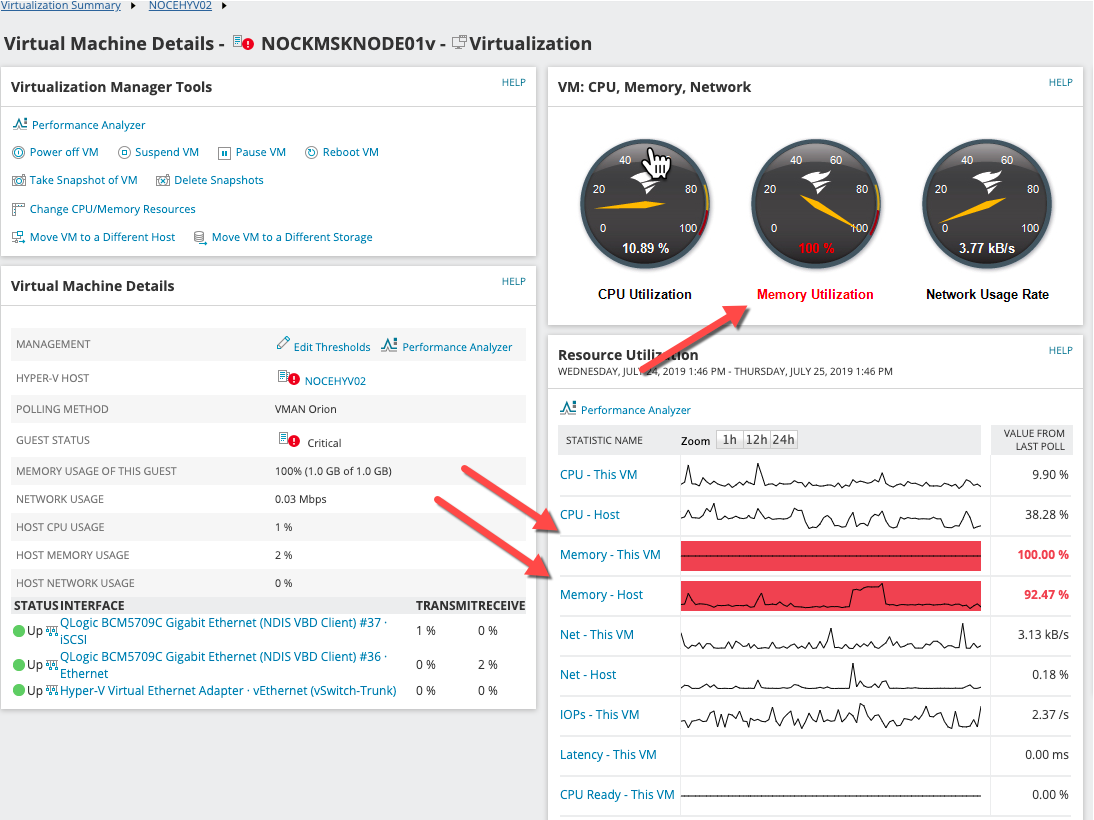
Task: Click the red Memory - This VM sparkline chart
Action: click(x=831, y=556)
